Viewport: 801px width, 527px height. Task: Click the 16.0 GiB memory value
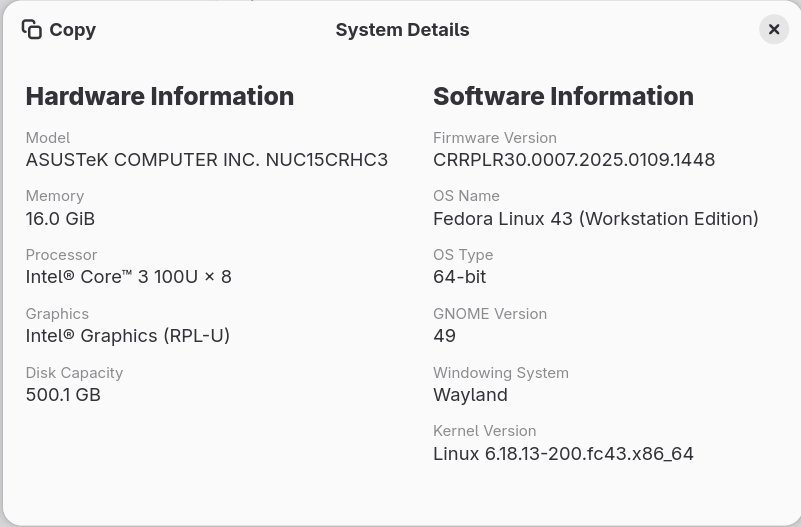tap(60, 218)
